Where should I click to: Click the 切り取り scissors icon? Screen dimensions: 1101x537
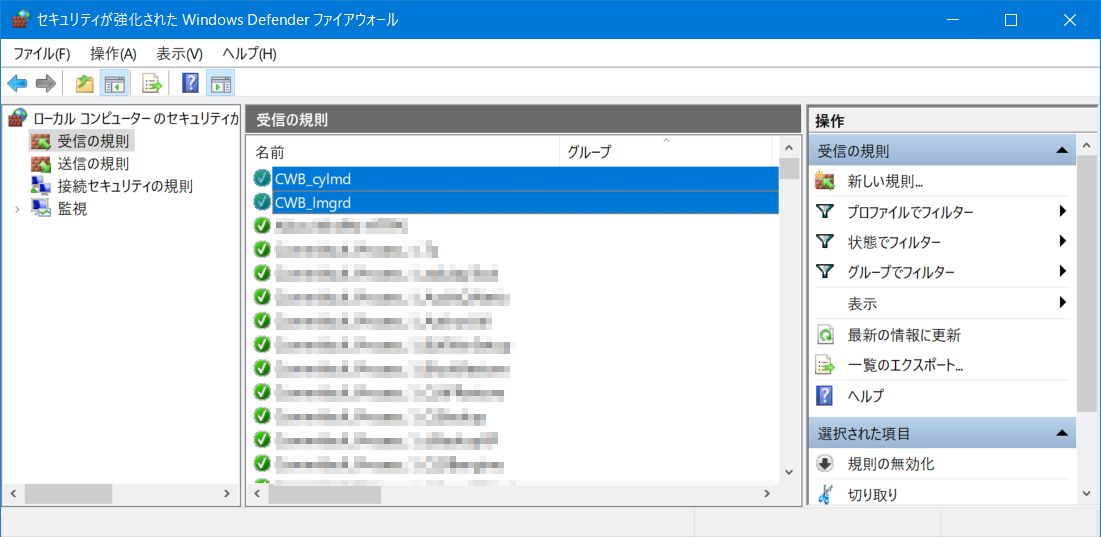[825, 494]
